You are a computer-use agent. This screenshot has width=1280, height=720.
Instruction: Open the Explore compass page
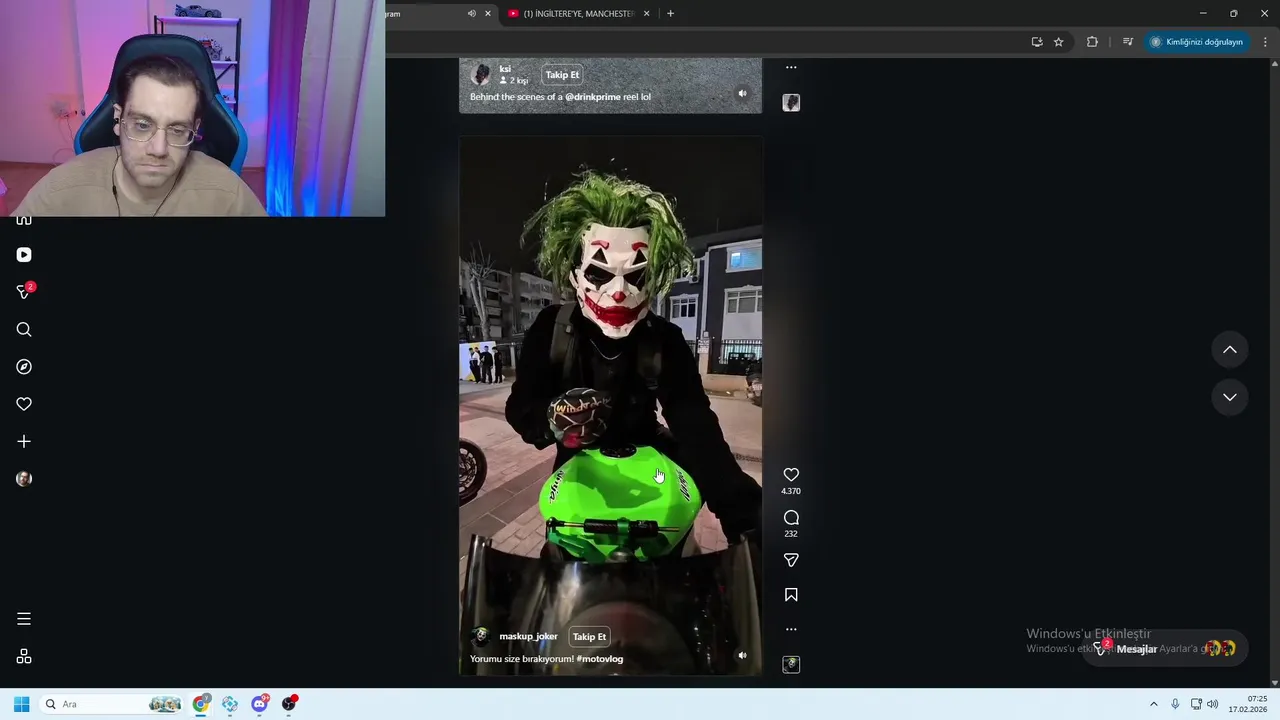click(24, 367)
